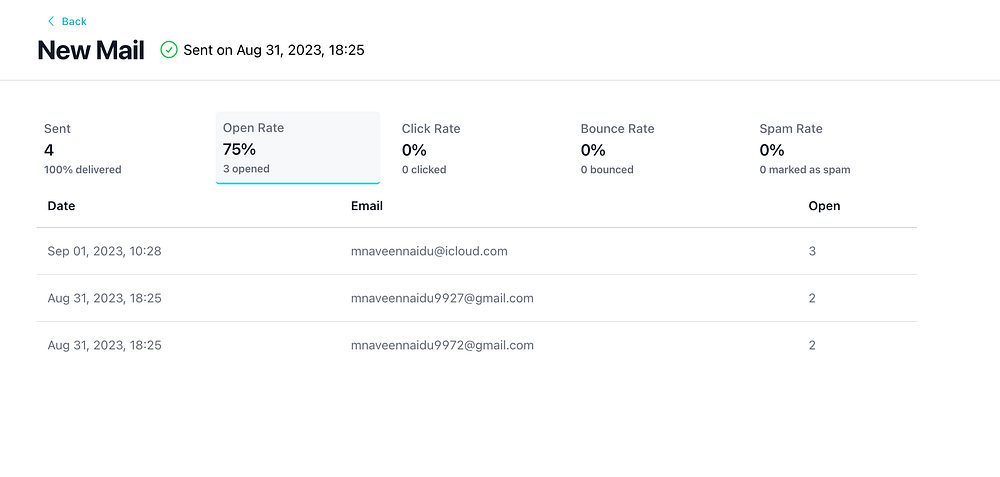Click the Sent on Aug 31 status text
This screenshot has width=1000, height=477.
pyautogui.click(x=273, y=50)
